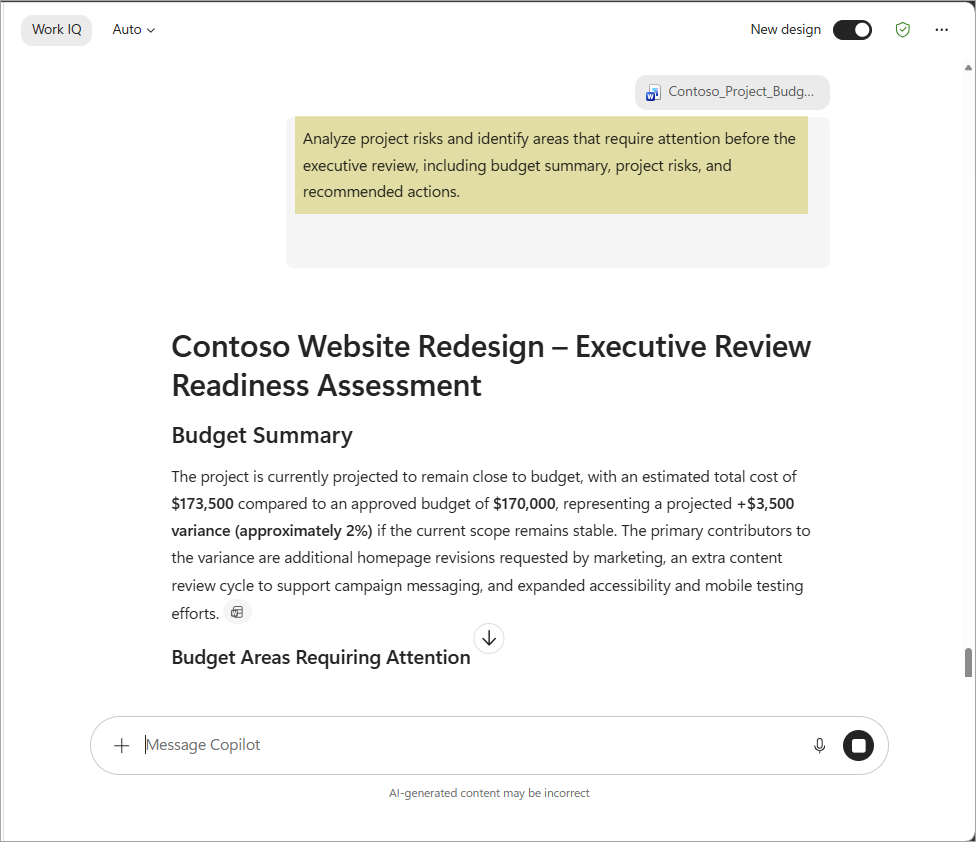The height and width of the screenshot is (842, 976).
Task: Click the microphone voice input icon
Action: tap(819, 746)
